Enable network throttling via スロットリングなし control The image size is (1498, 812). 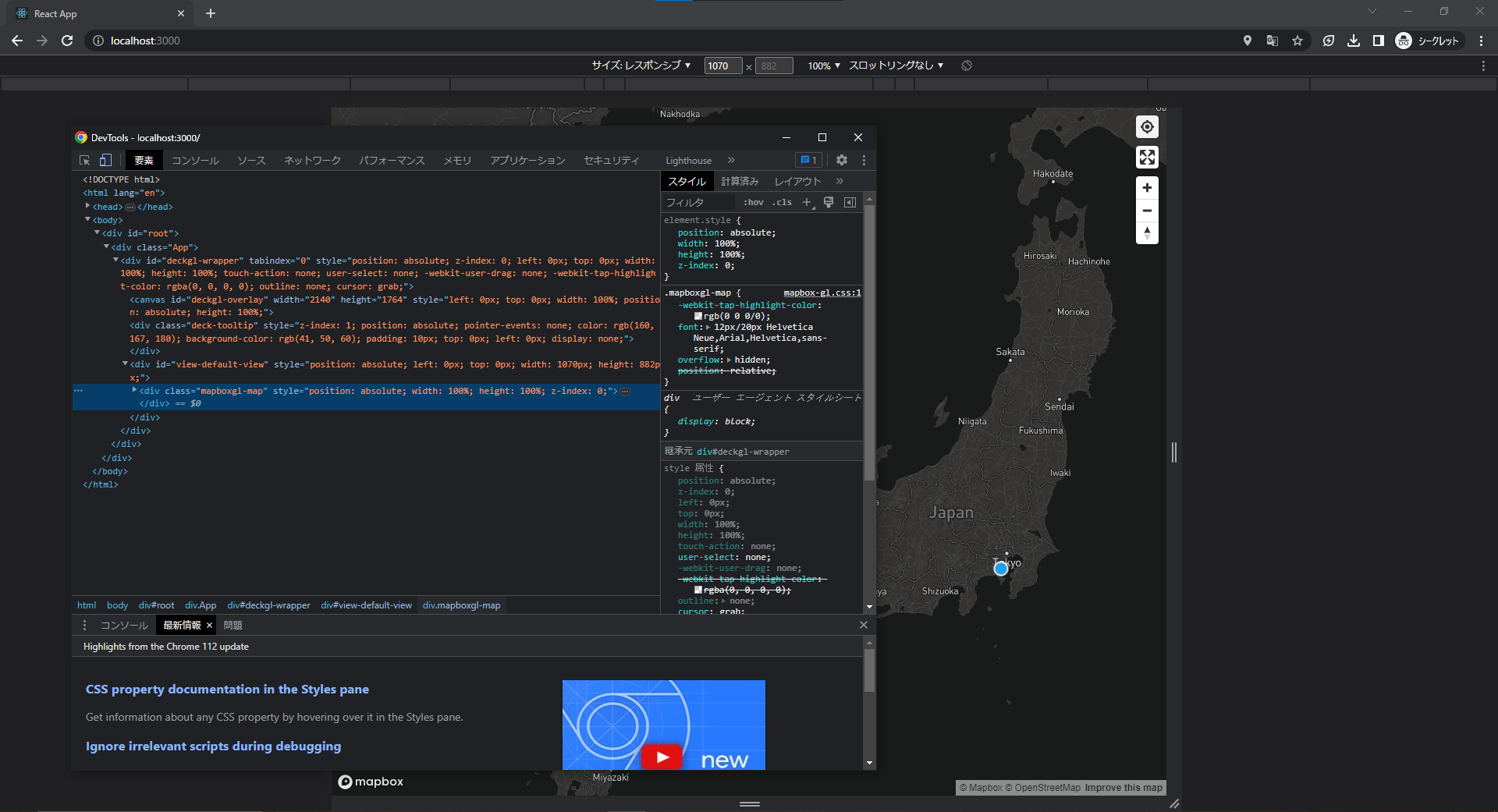tap(896, 66)
